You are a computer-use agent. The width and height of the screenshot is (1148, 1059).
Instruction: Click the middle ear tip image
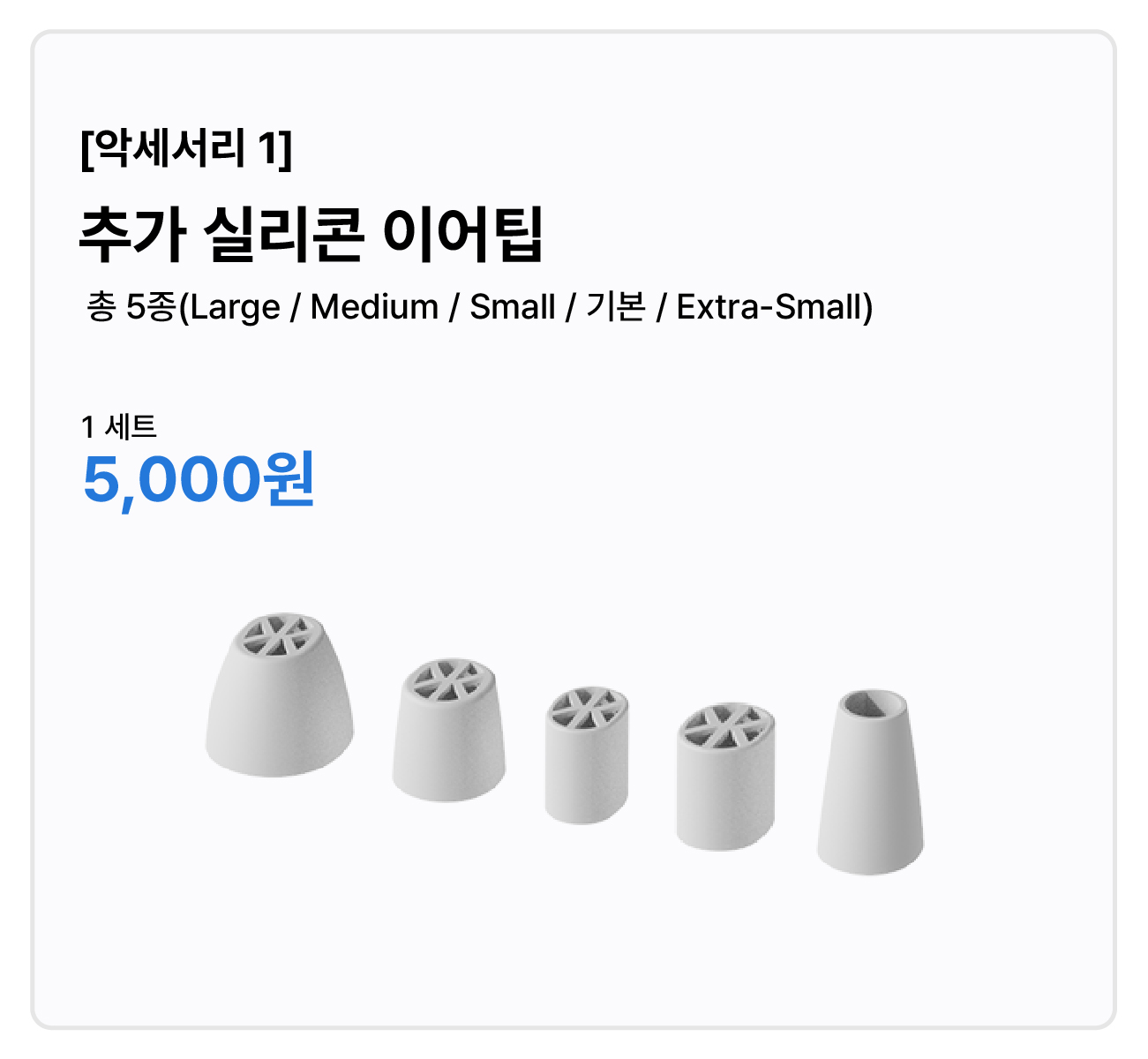coord(586,759)
